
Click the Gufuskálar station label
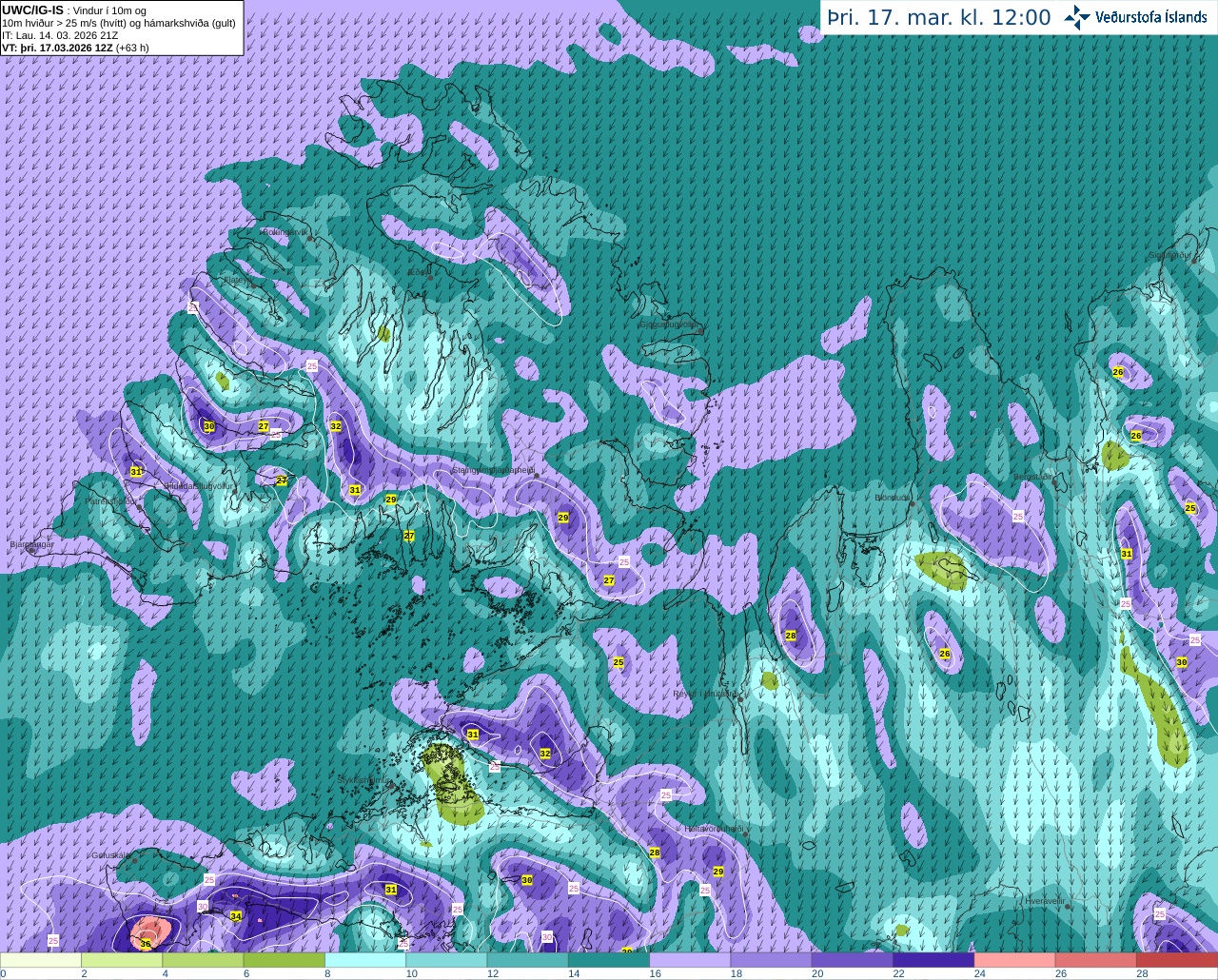(110, 854)
